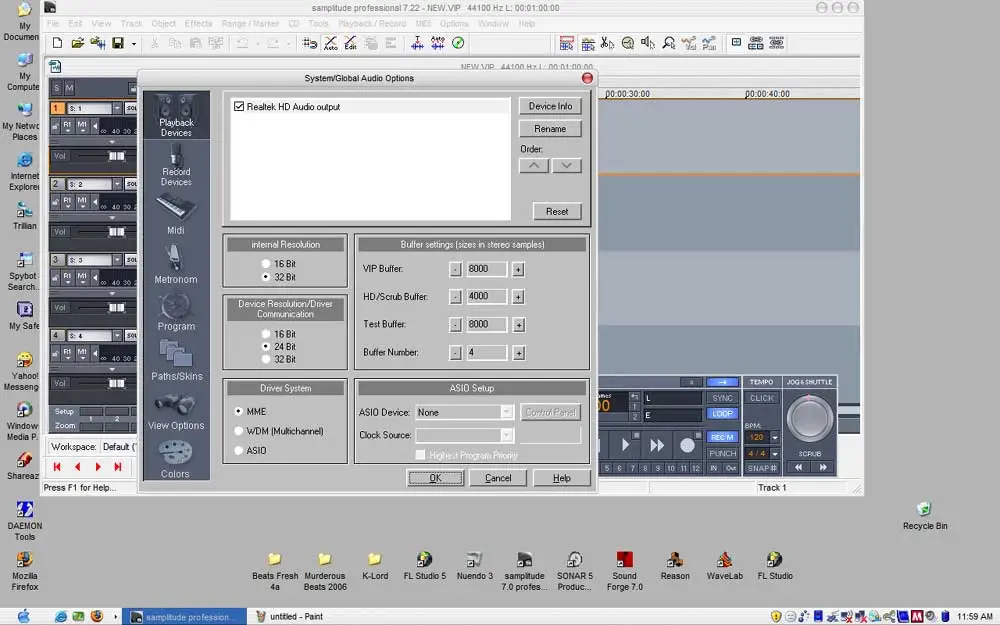Open the Playback Devices section
Image resolution: width=1000 pixels, height=625 pixels.
(x=176, y=115)
